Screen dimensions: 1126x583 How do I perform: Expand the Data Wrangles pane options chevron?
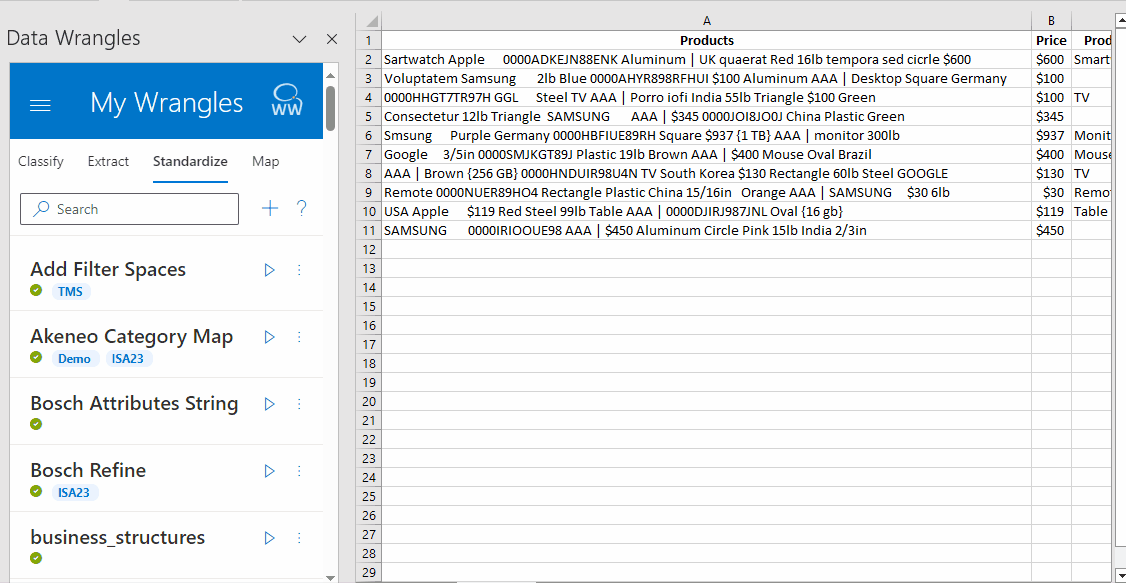(x=299, y=39)
